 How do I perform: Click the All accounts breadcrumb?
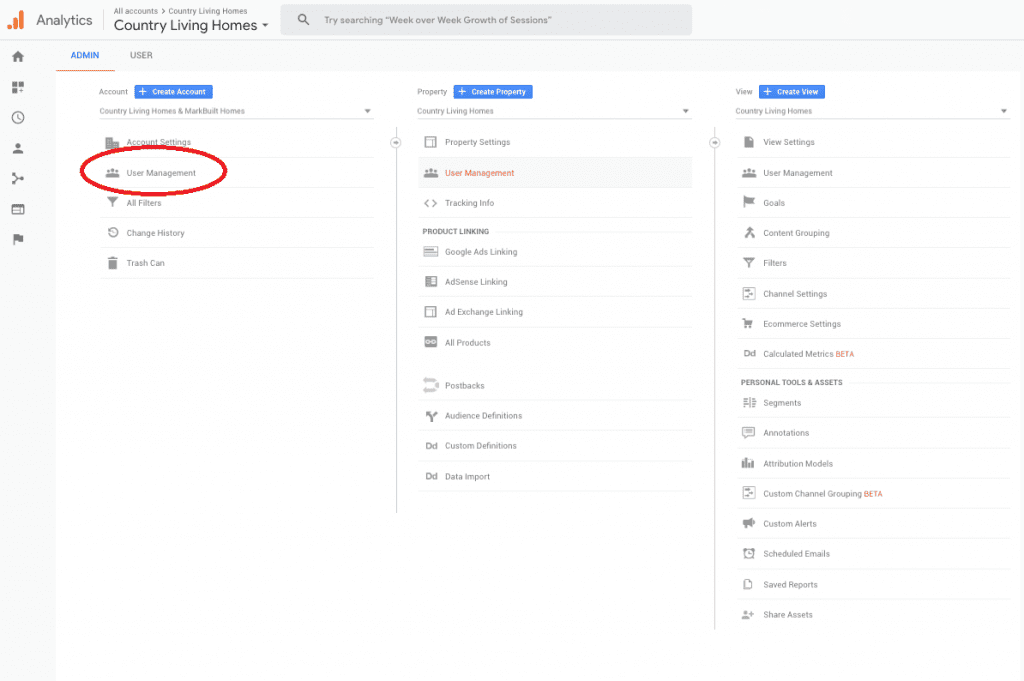[x=136, y=11]
